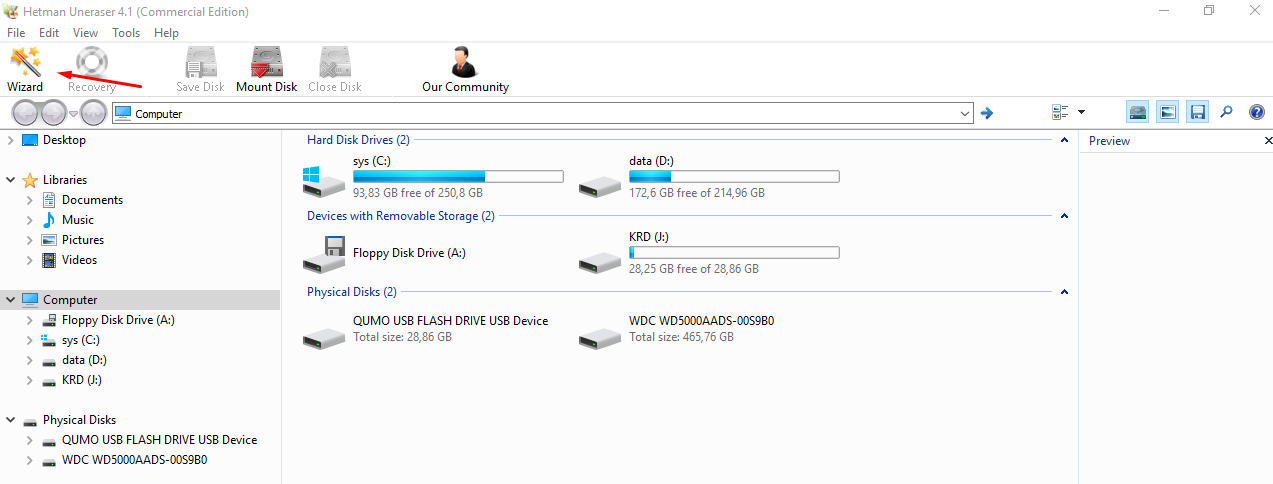
Task: Open the view mode dropdown arrow
Action: (x=1081, y=113)
